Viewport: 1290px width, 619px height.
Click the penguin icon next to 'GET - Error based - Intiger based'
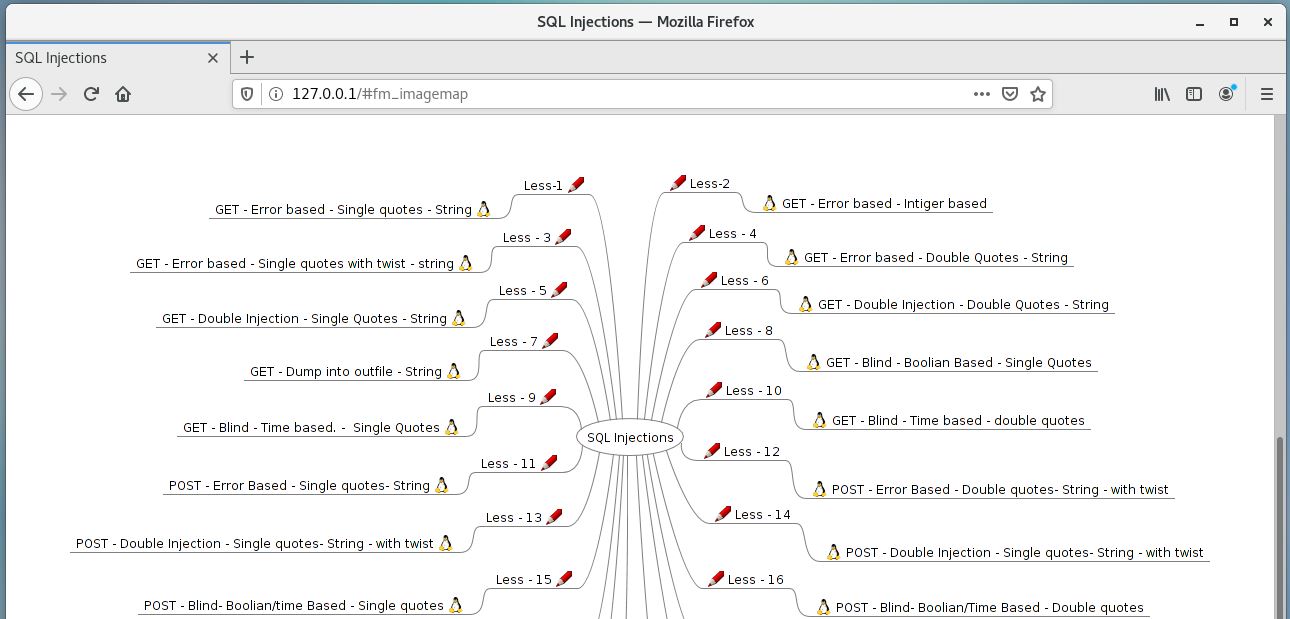(770, 203)
